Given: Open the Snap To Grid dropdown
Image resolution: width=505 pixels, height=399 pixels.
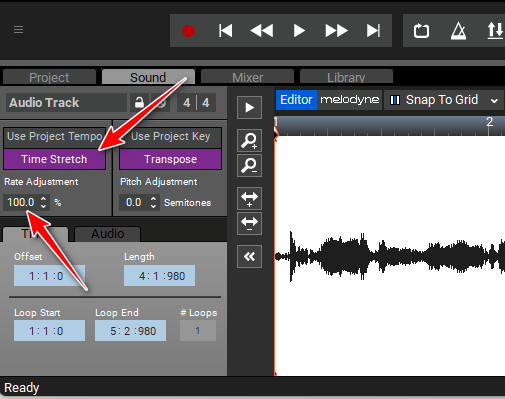Looking at the screenshot, I should (444, 100).
